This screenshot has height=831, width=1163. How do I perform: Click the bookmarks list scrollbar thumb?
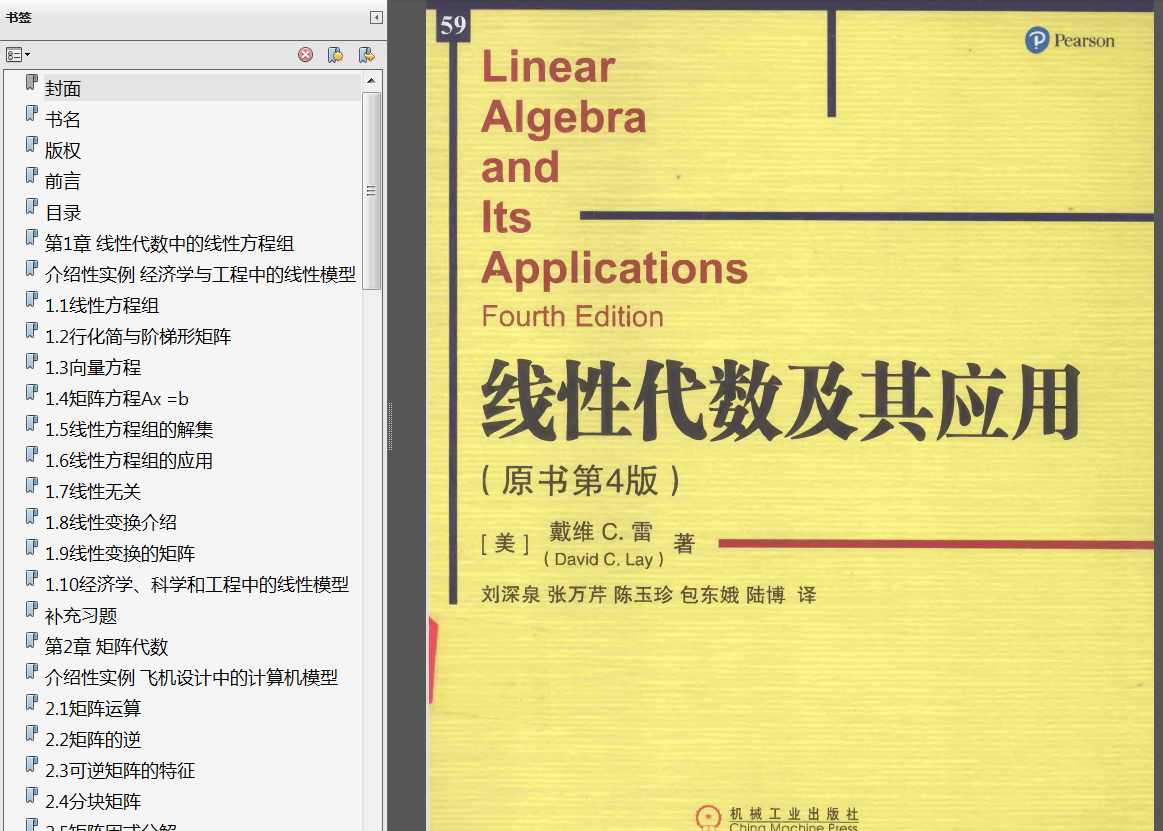point(372,191)
